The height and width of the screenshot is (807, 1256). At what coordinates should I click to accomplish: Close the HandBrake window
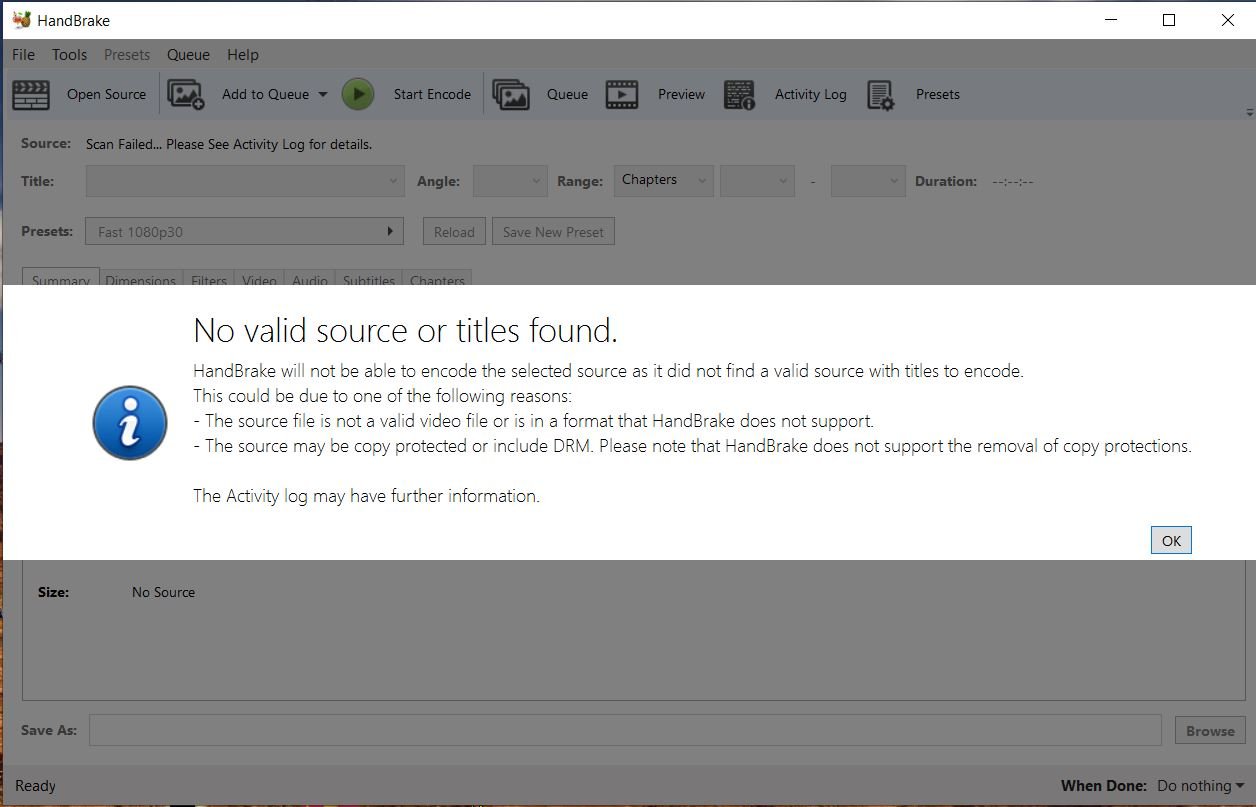click(x=1227, y=20)
